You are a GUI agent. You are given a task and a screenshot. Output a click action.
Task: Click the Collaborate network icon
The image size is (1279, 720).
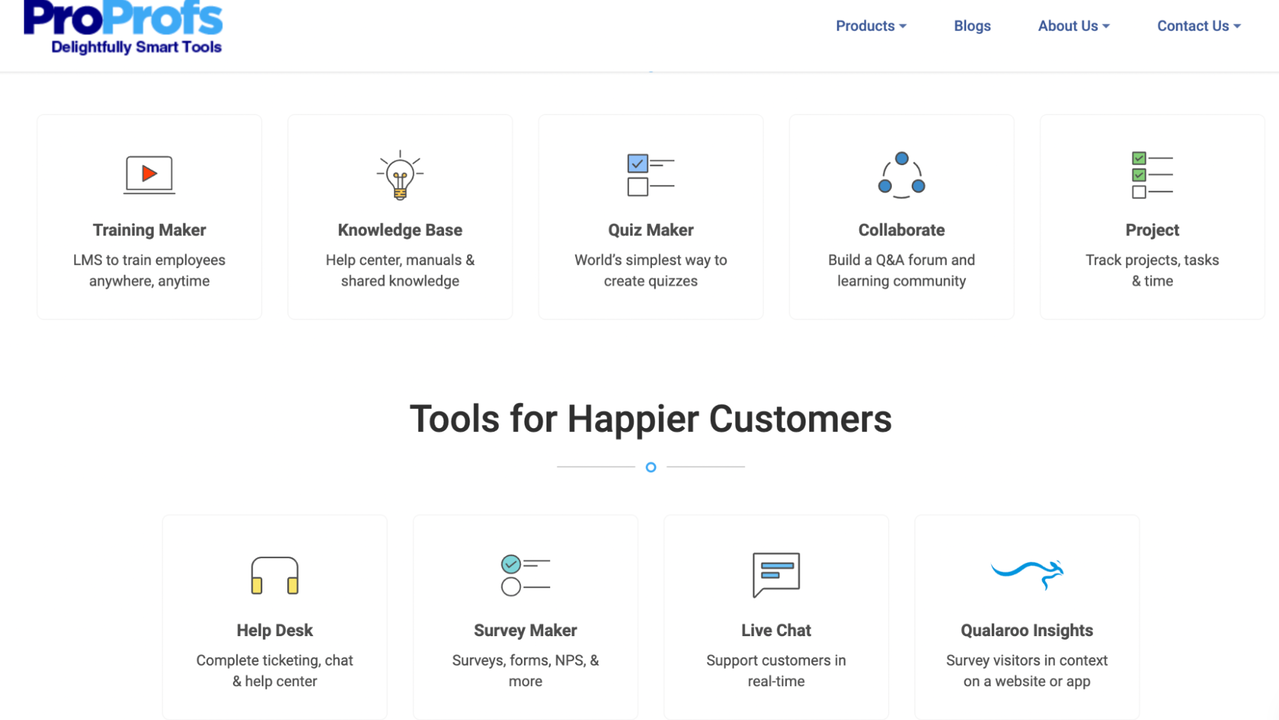[x=901, y=172]
